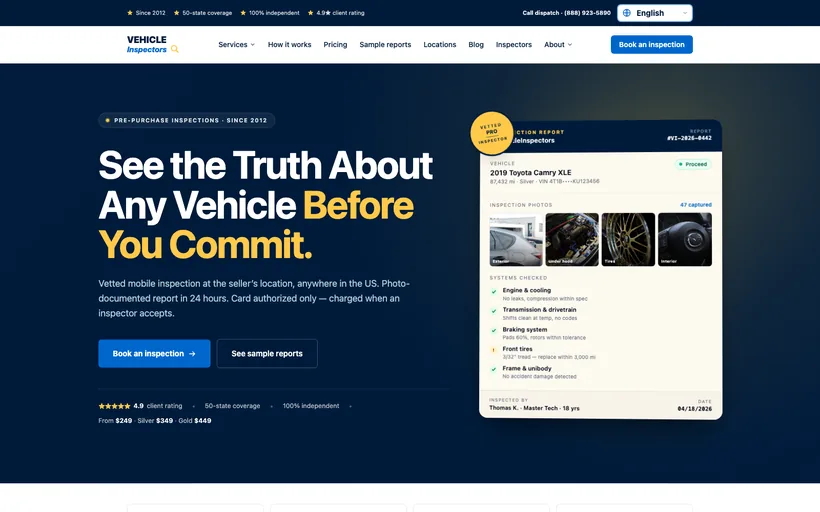Open the Under hood inspection photo
The height and width of the screenshot is (512, 820).
572,239
